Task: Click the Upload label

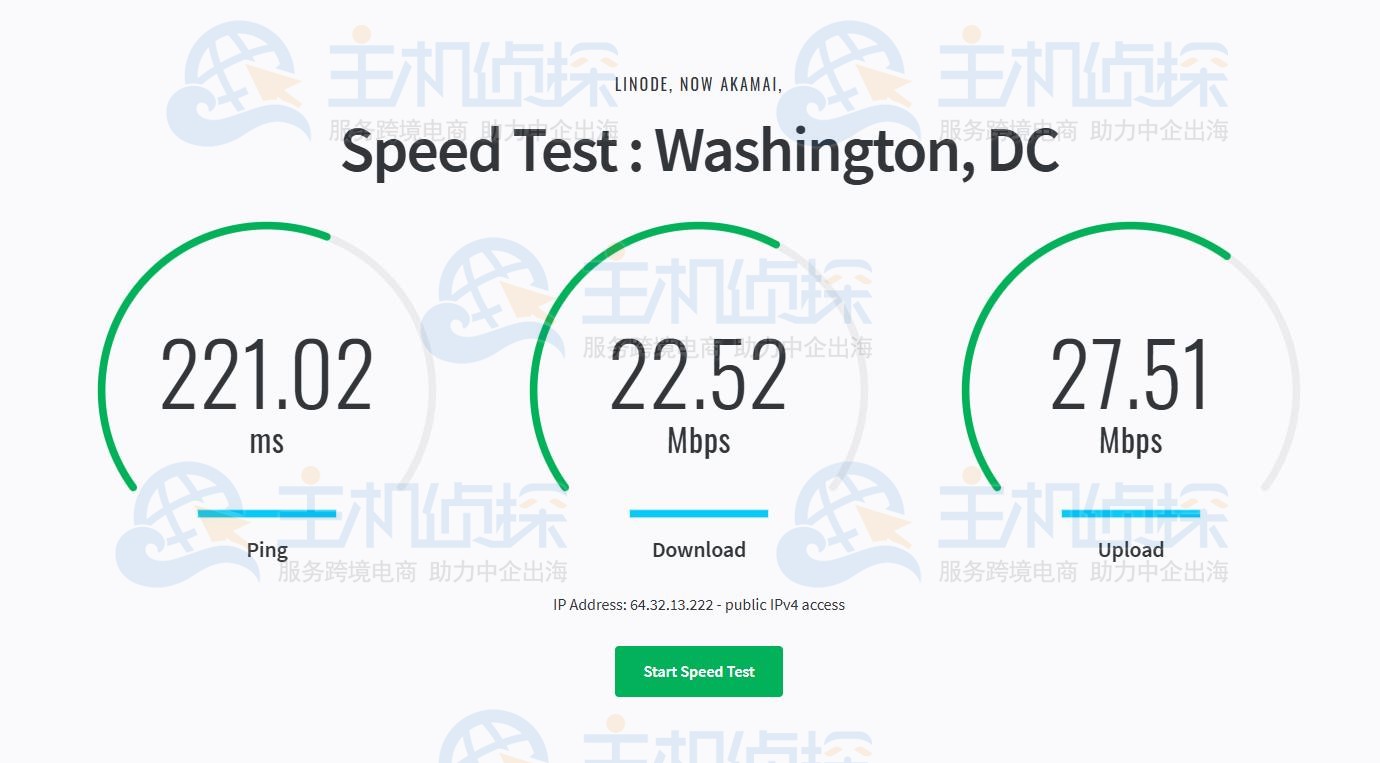Action: (x=1130, y=550)
